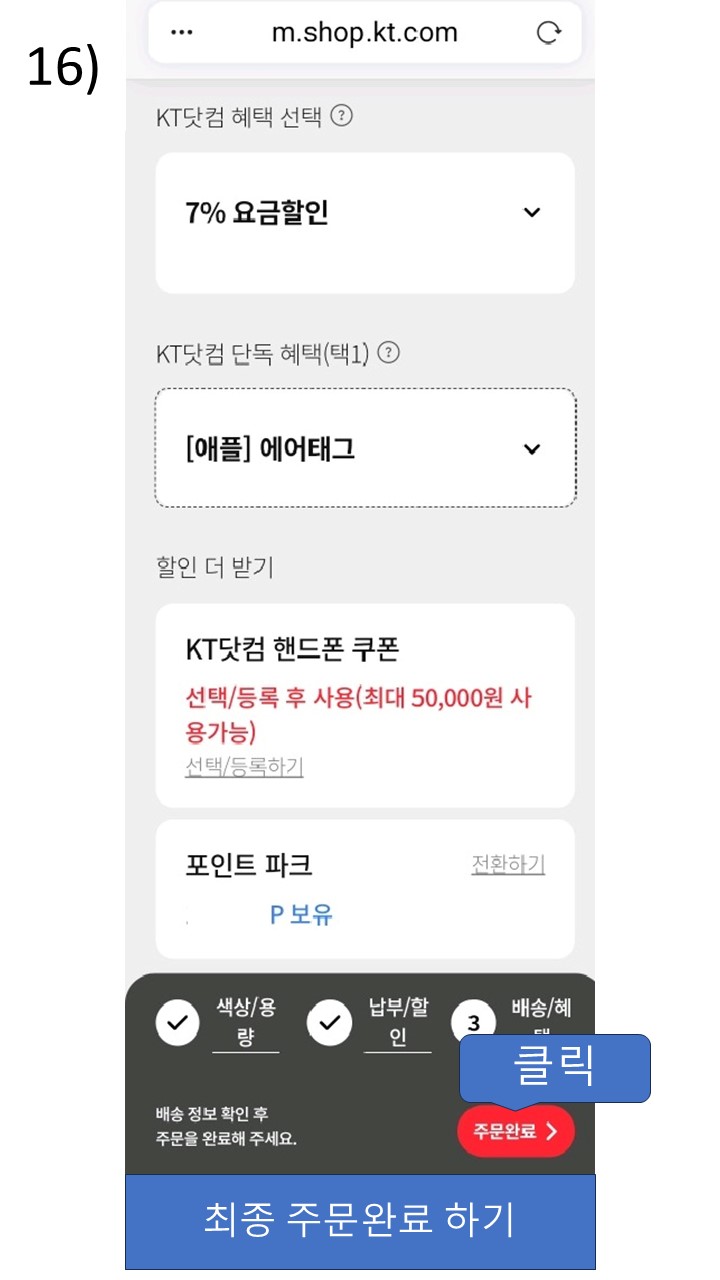
Task: Reload the page with refresh icon
Action: (x=548, y=33)
